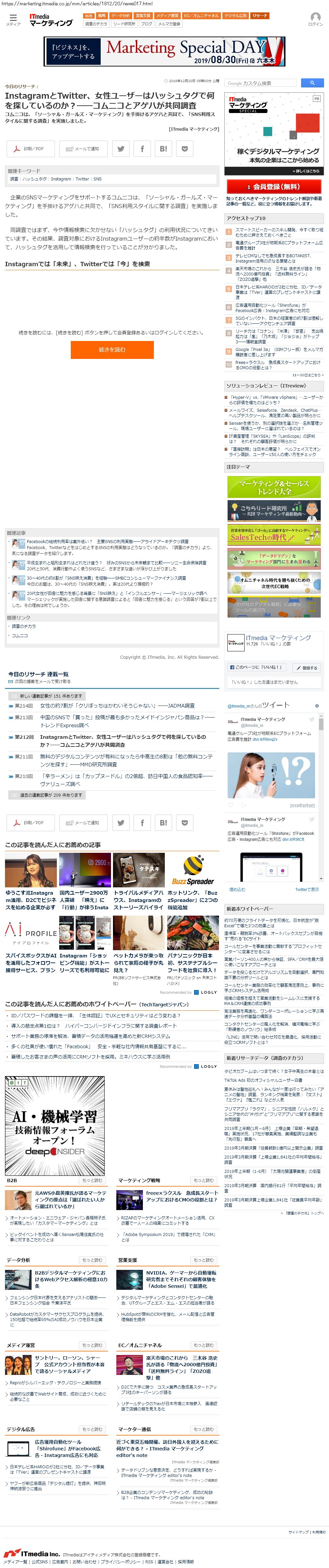Click メールで通知 button above お勧めの記事 heading
The image size is (329, 1568).
click(x=83, y=822)
